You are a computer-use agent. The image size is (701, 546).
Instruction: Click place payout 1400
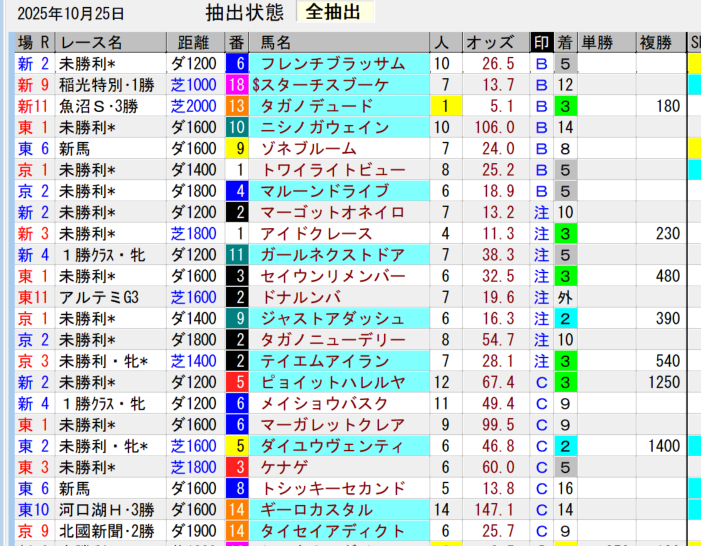click(x=664, y=446)
